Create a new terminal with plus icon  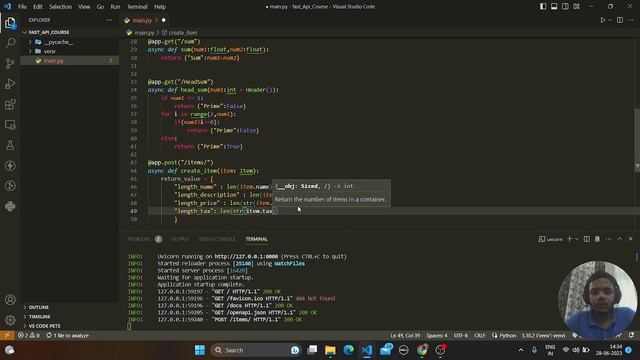pos(569,239)
